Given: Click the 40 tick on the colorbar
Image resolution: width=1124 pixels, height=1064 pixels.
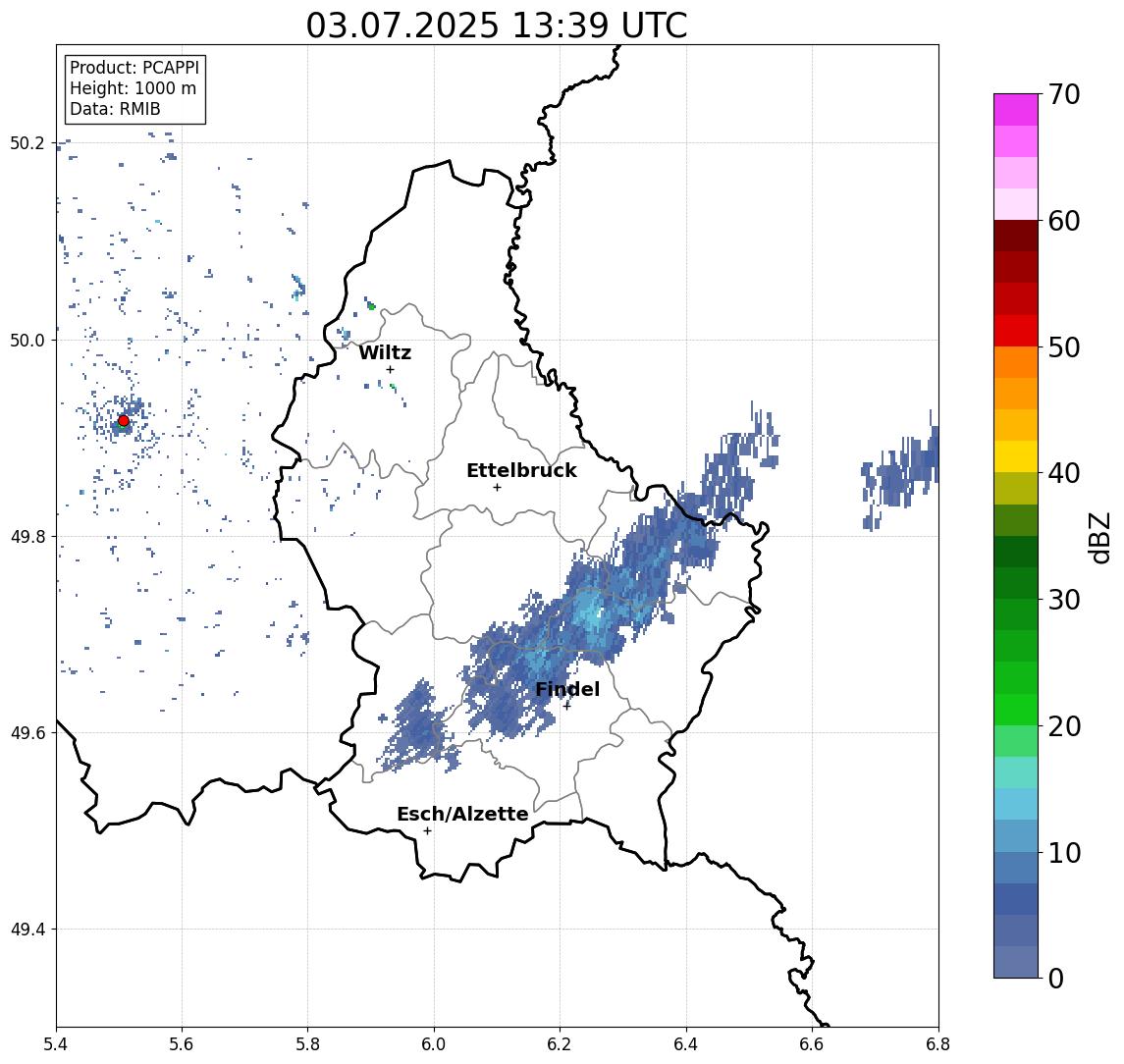Looking at the screenshot, I should point(1064,473).
